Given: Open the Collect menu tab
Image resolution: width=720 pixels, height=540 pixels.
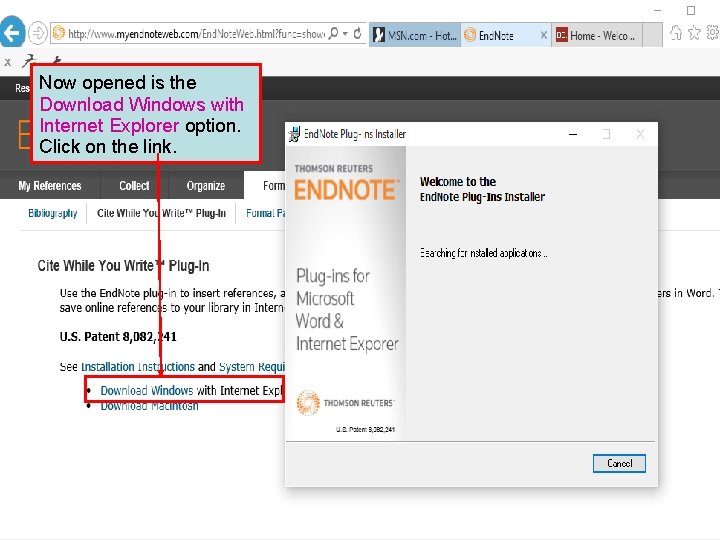Looking at the screenshot, I should coord(134,186).
